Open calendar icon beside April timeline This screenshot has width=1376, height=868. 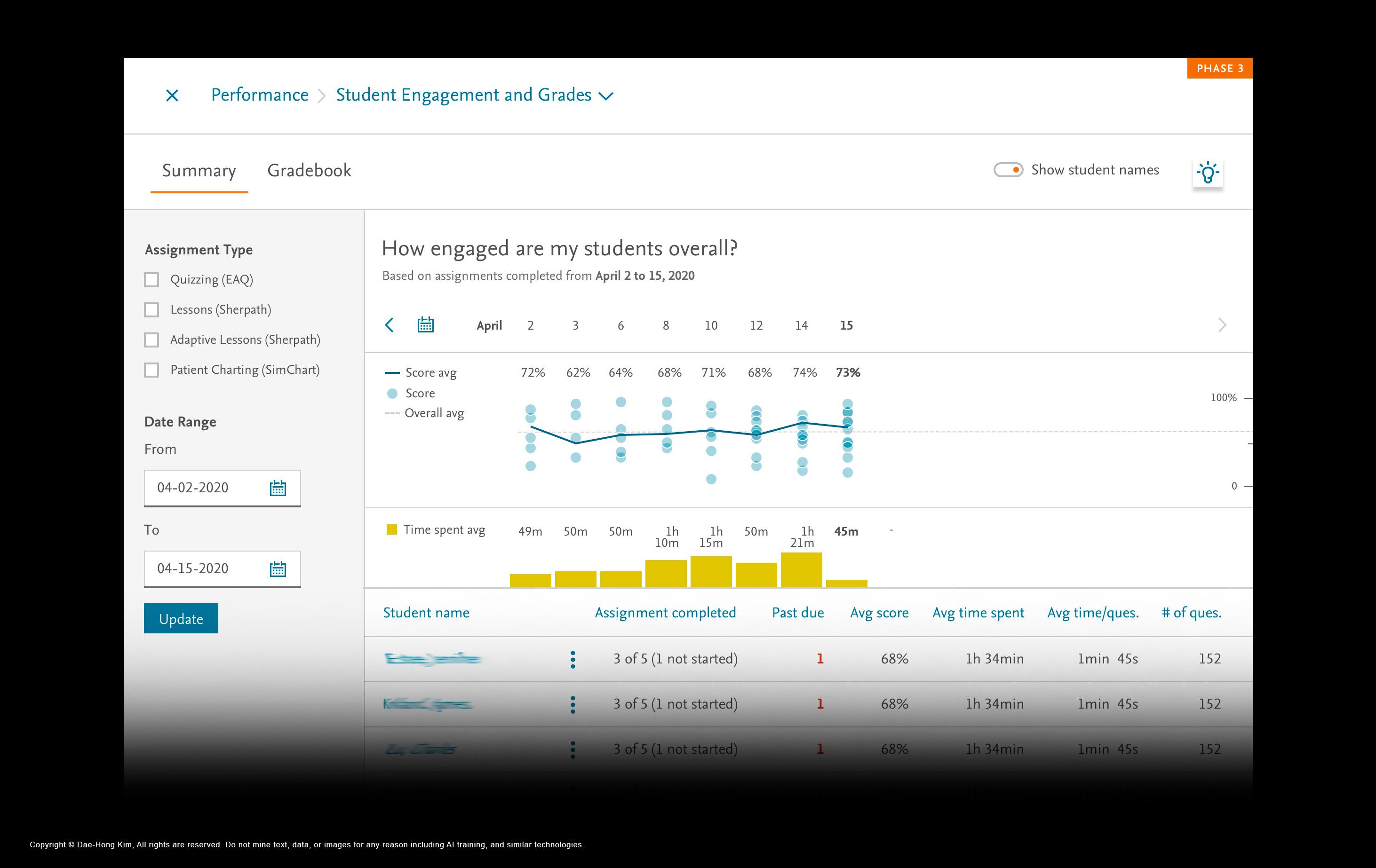click(x=425, y=325)
